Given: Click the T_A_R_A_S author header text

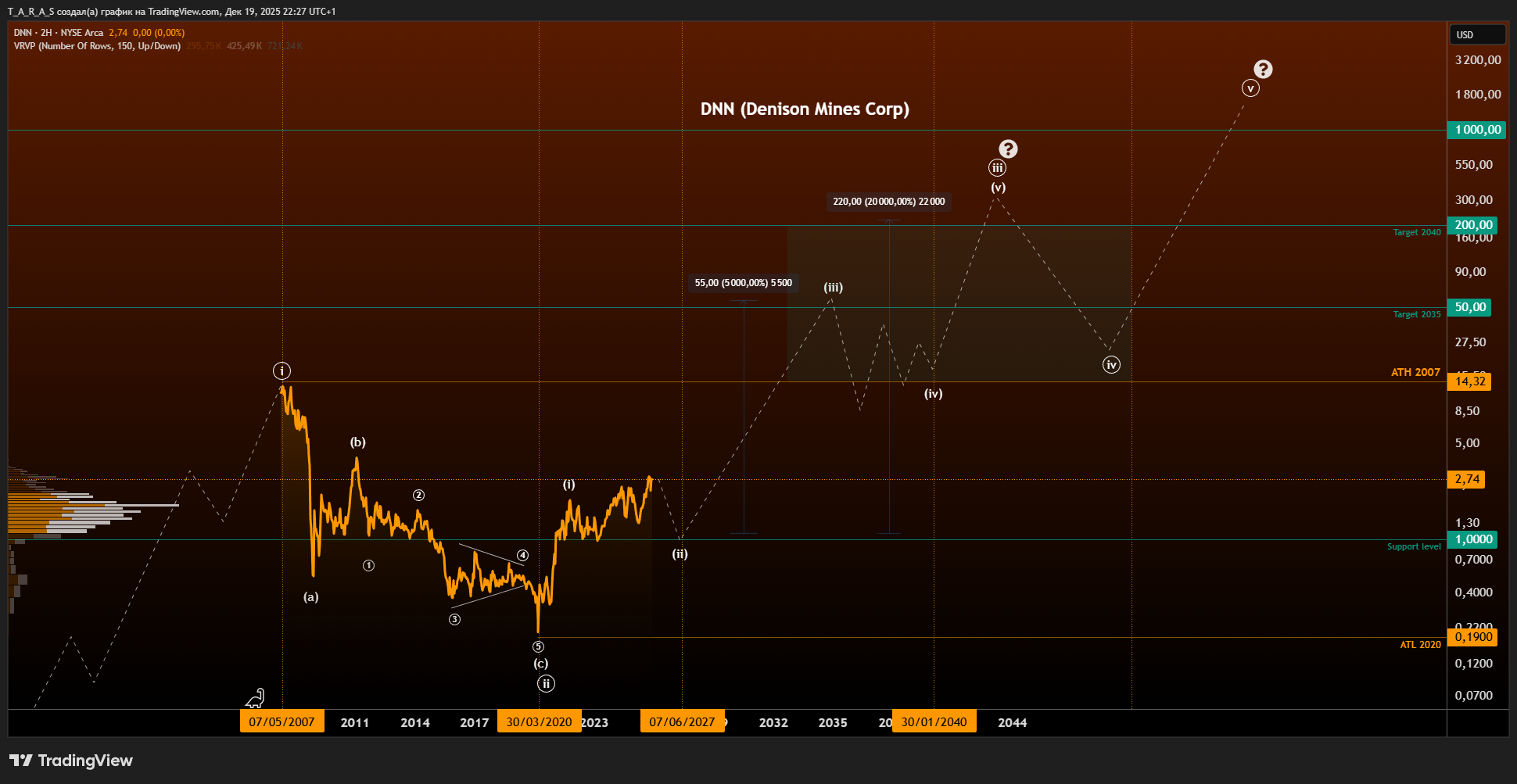Looking at the screenshot, I should (30, 12).
